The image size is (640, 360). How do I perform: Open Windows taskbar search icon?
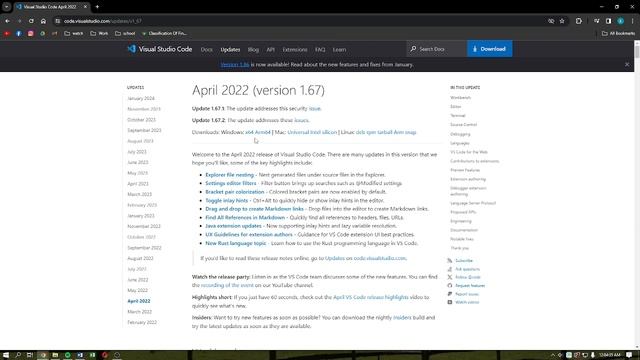[18, 355]
